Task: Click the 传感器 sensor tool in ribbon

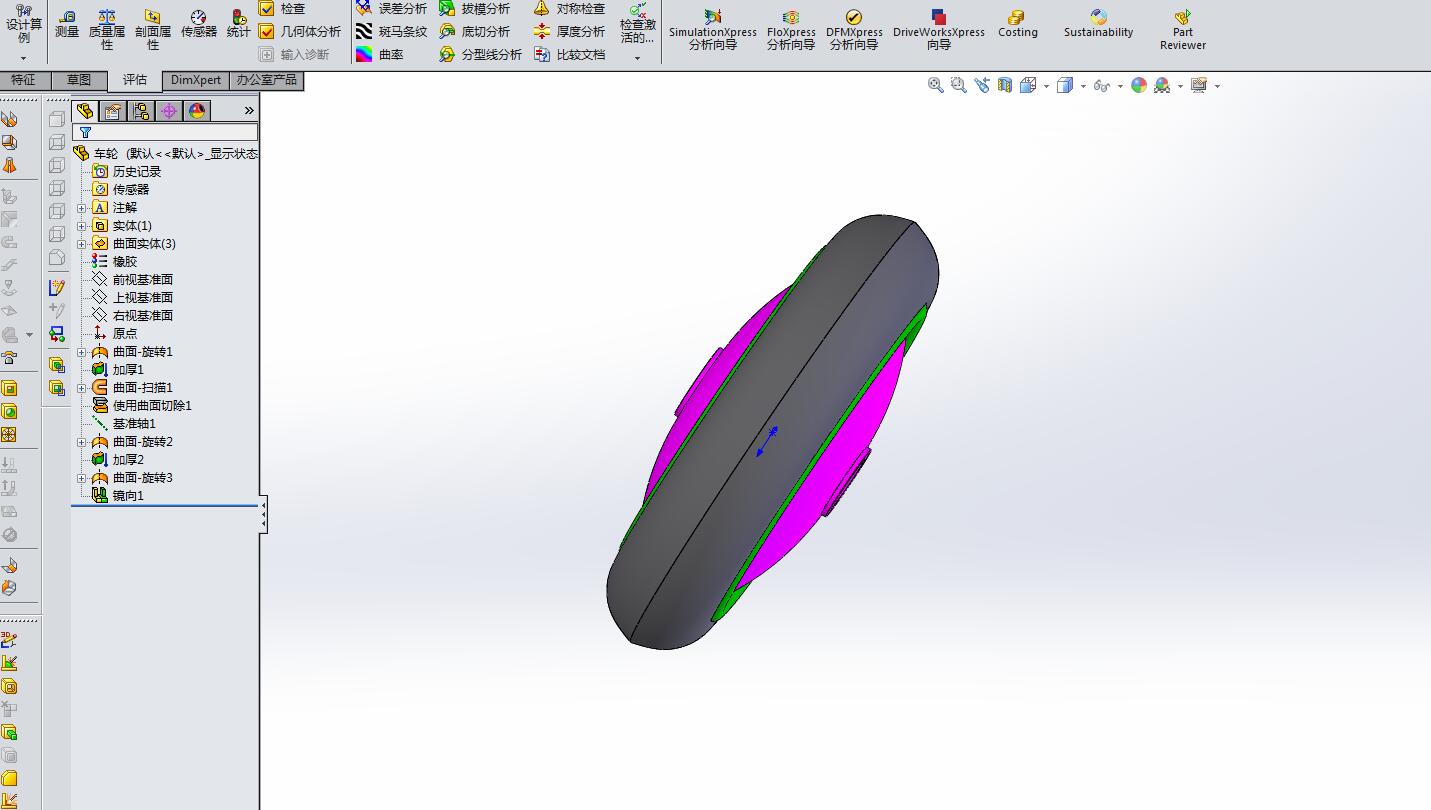Action: (x=198, y=25)
